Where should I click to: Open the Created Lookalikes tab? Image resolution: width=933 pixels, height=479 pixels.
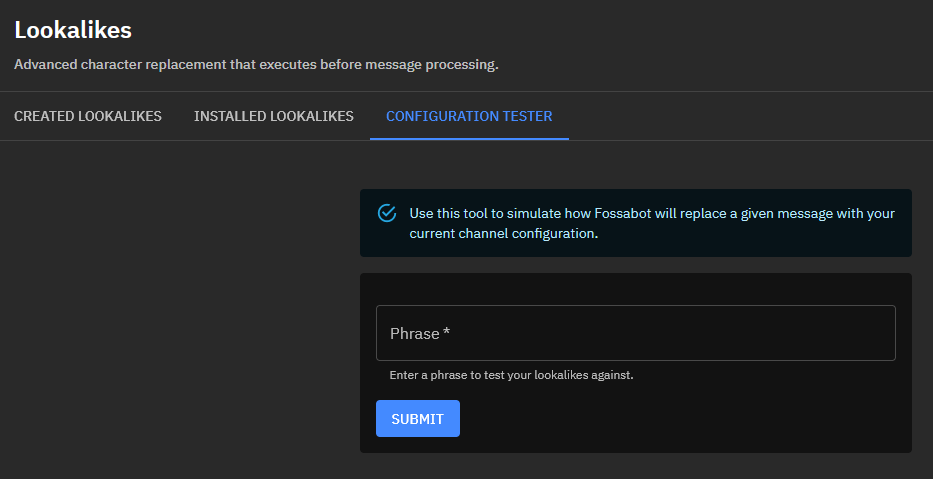point(88,116)
